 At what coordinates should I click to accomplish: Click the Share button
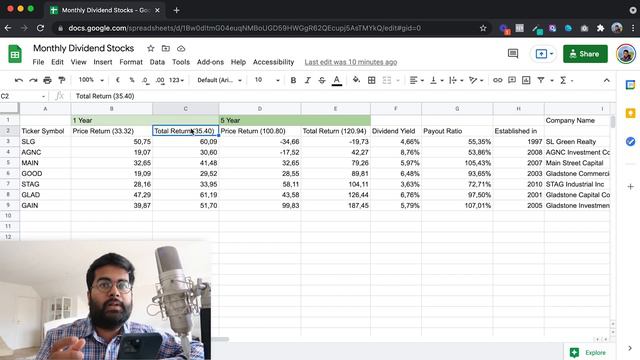585,54
